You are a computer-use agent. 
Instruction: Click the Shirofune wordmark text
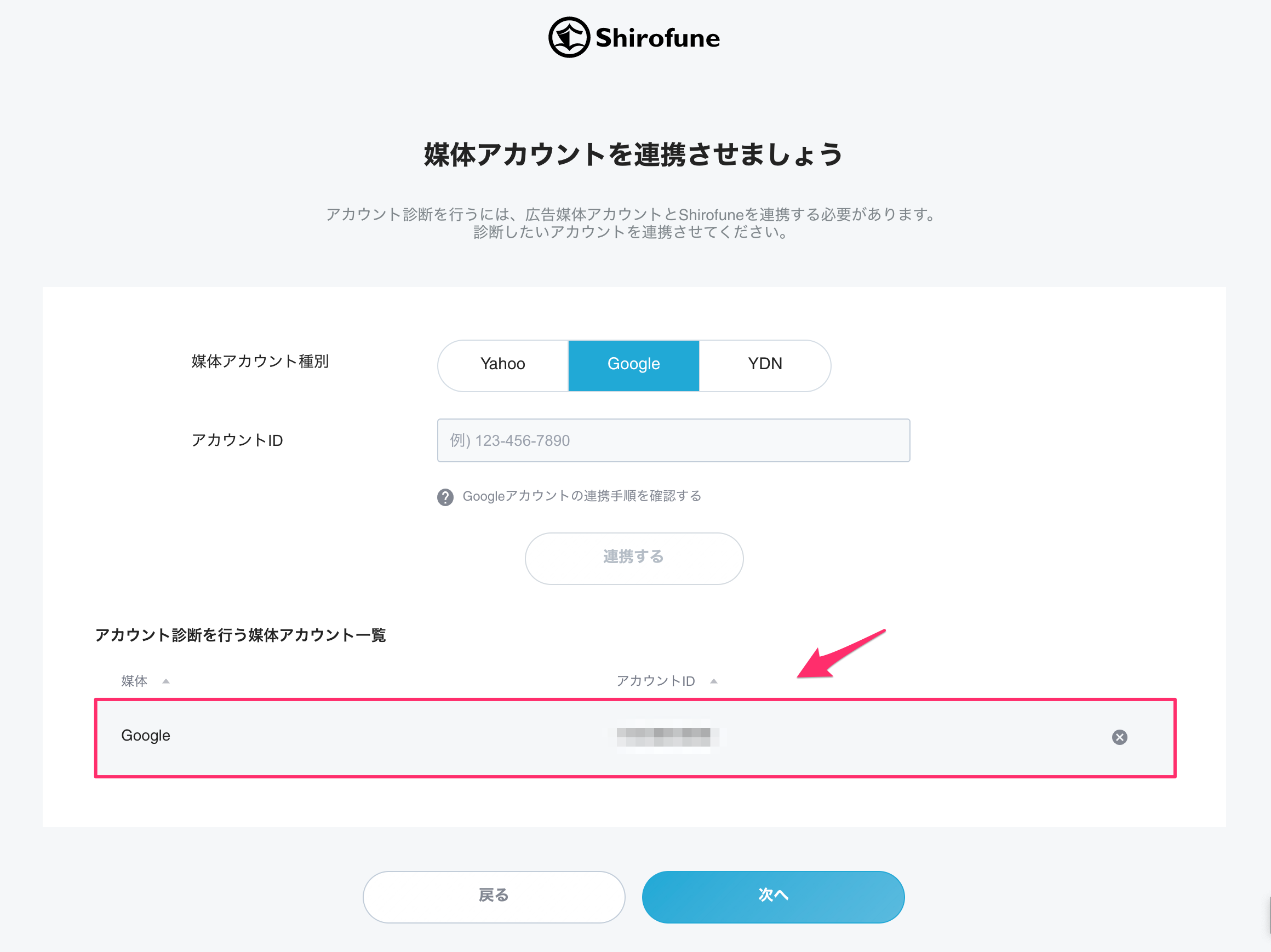pos(657,38)
